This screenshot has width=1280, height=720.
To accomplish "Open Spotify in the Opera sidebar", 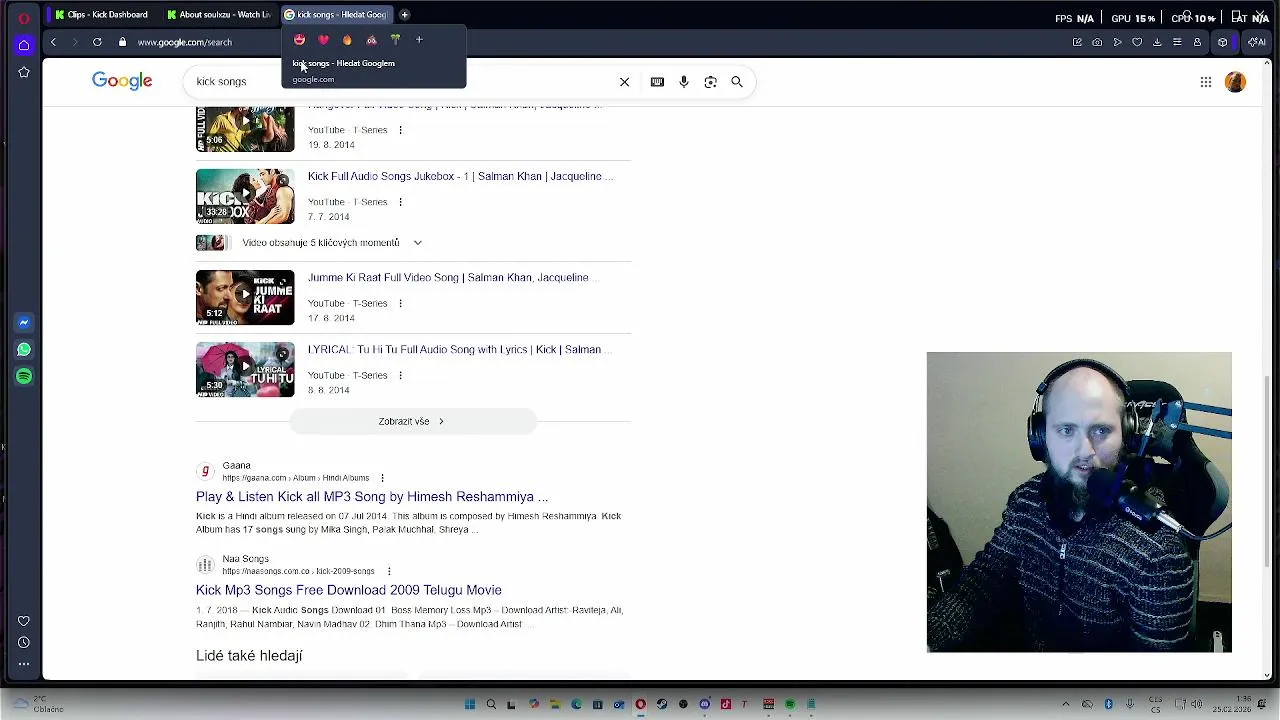I will tap(24, 376).
